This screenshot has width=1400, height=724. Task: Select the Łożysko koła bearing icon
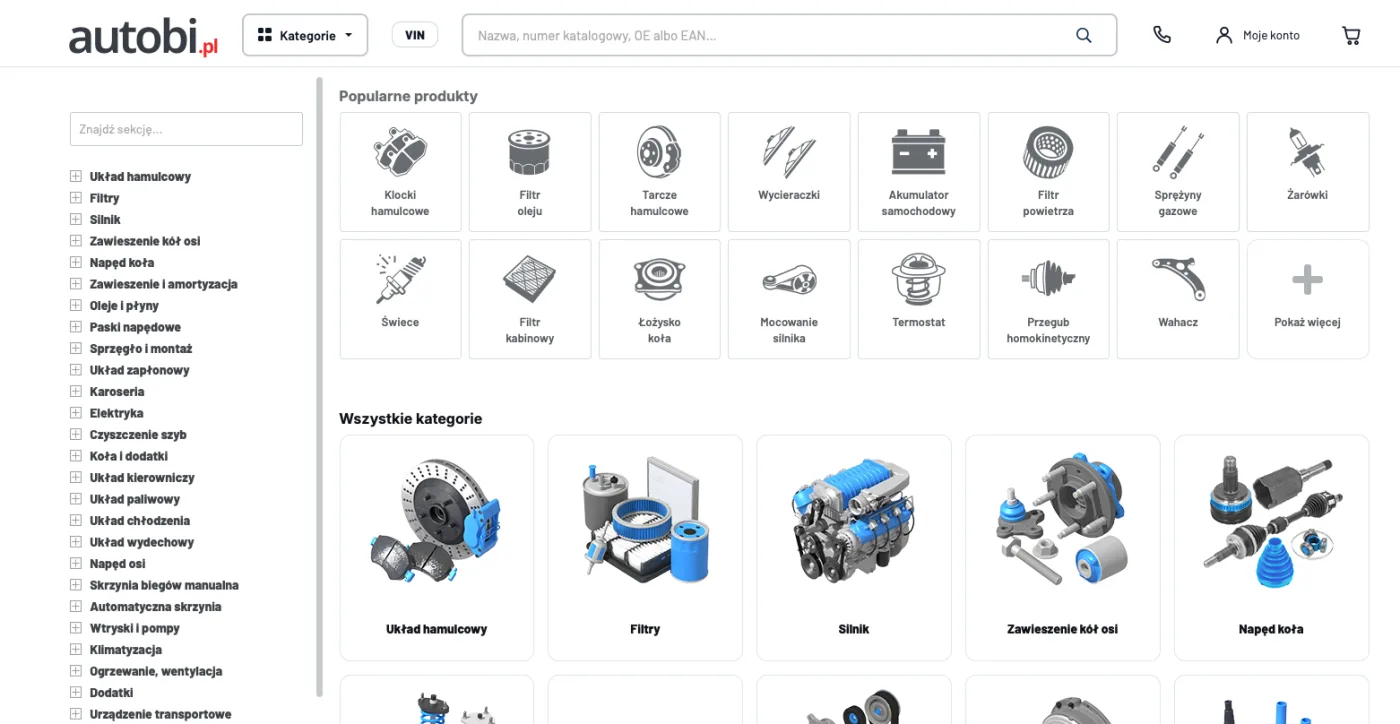tap(659, 279)
